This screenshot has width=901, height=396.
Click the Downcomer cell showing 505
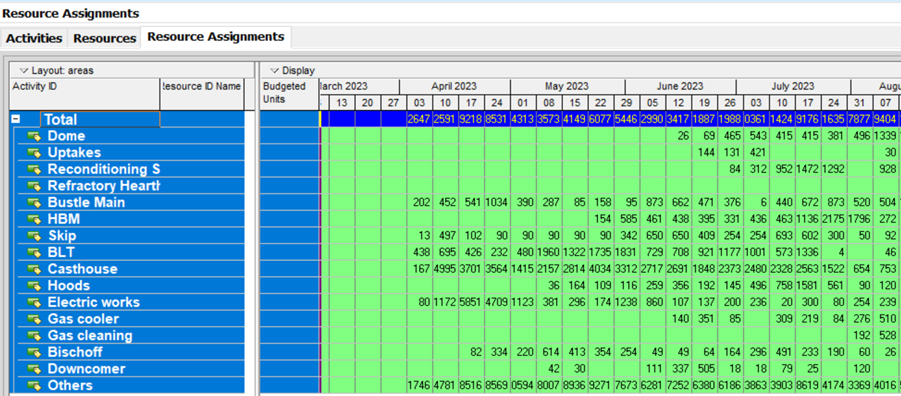(704, 369)
